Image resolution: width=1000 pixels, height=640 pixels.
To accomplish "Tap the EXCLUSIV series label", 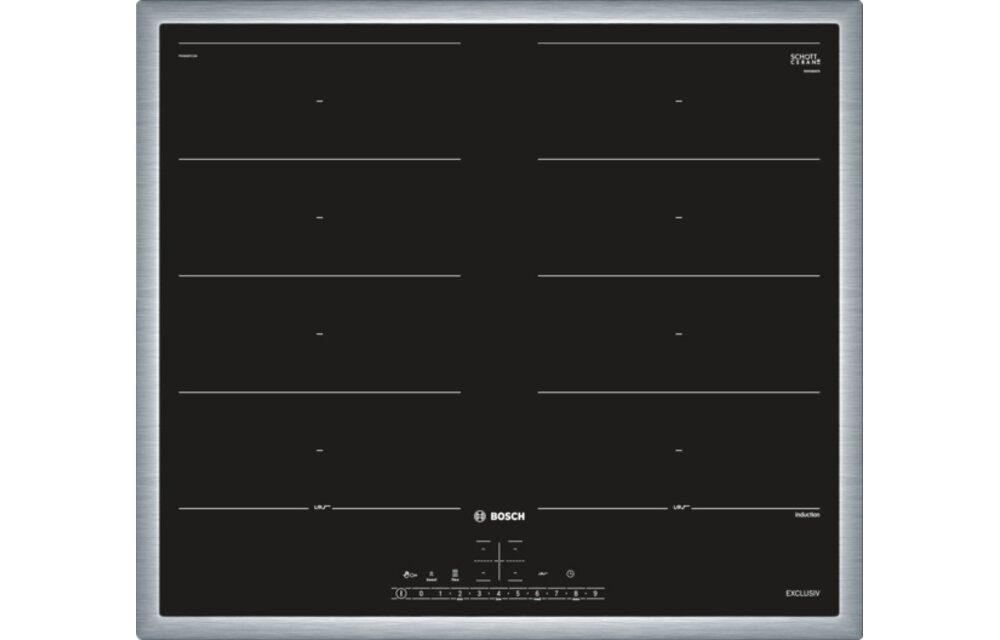I will 803,592.
